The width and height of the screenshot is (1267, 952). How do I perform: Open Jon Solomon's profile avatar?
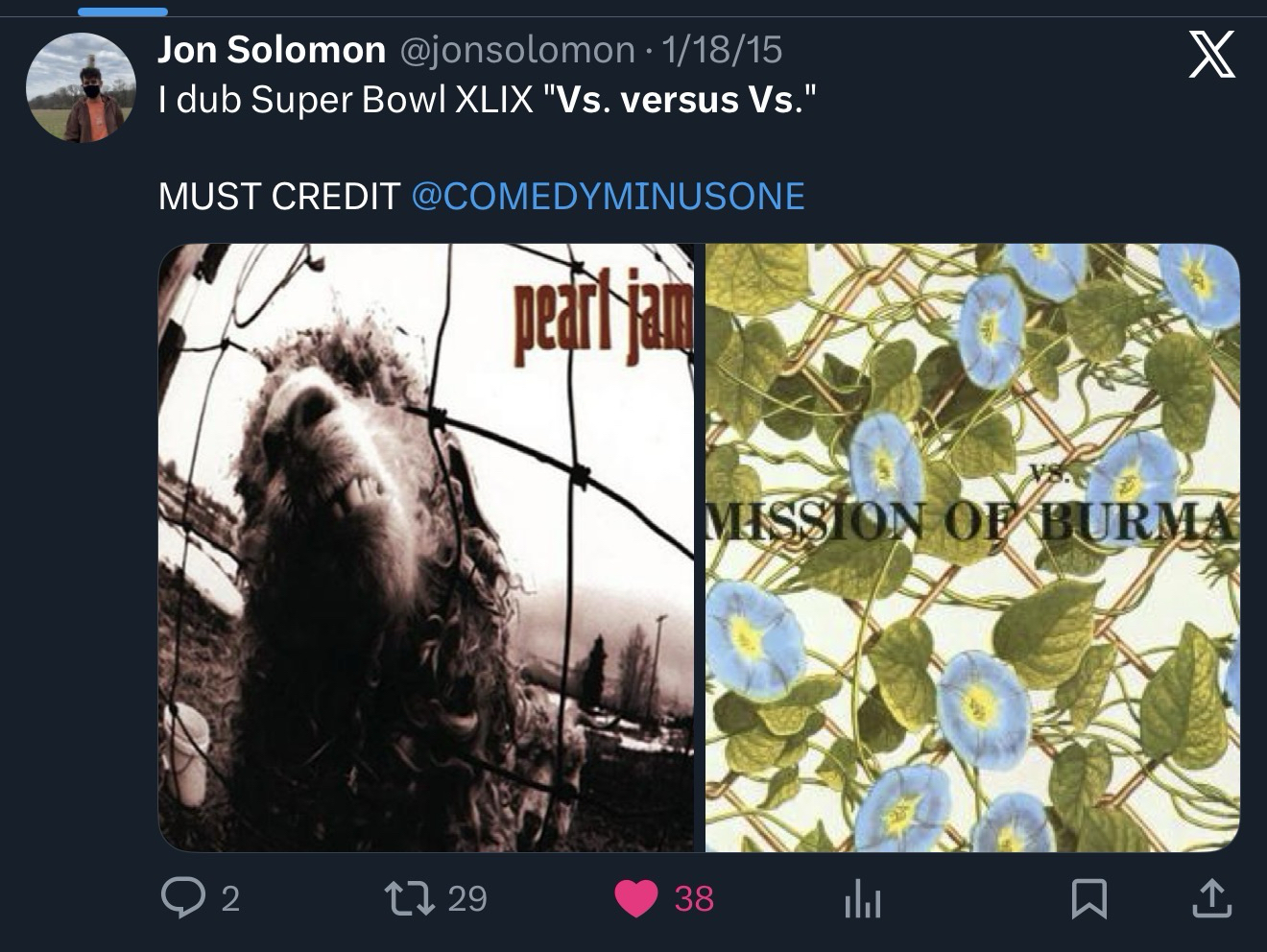tap(81, 88)
